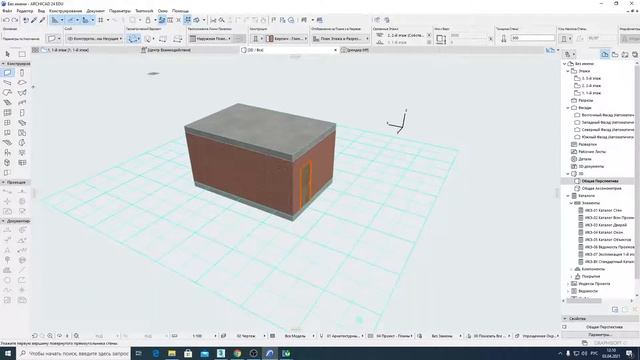This screenshot has height=360, width=640.
Task: Collapse the Каталоги group in Navigator
Action: (568, 196)
